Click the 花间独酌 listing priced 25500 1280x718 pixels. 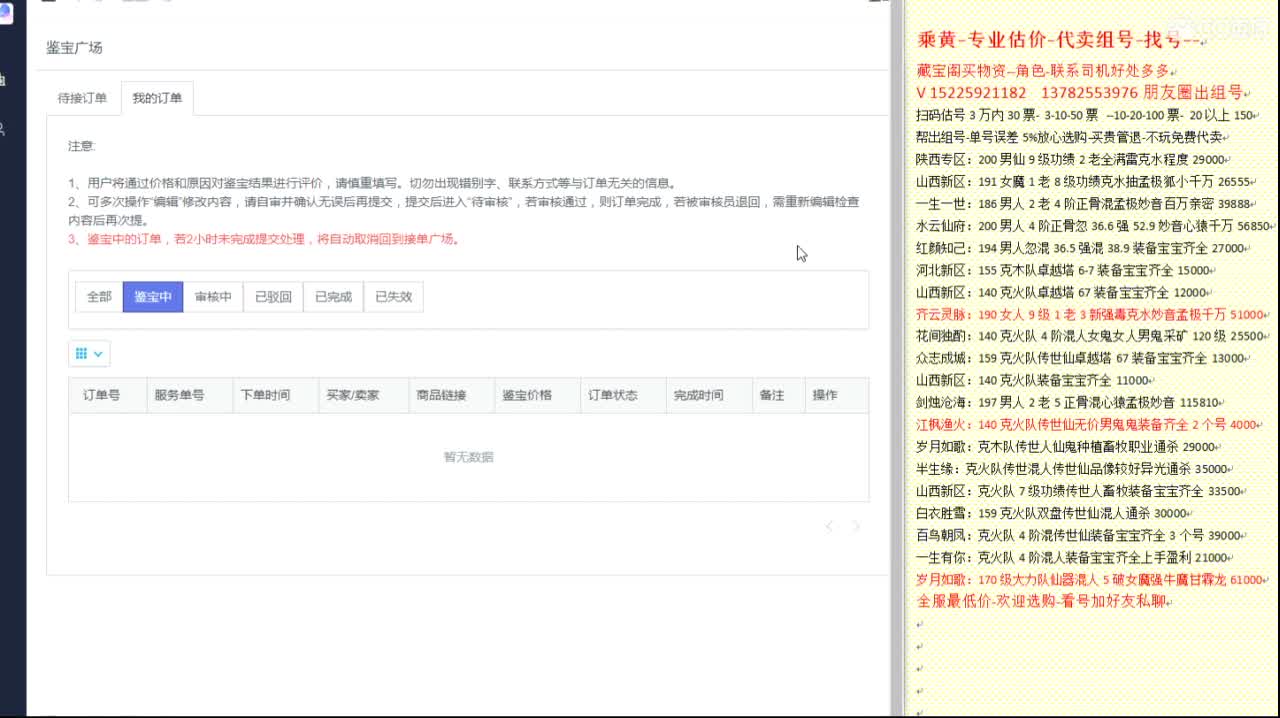coord(1095,336)
